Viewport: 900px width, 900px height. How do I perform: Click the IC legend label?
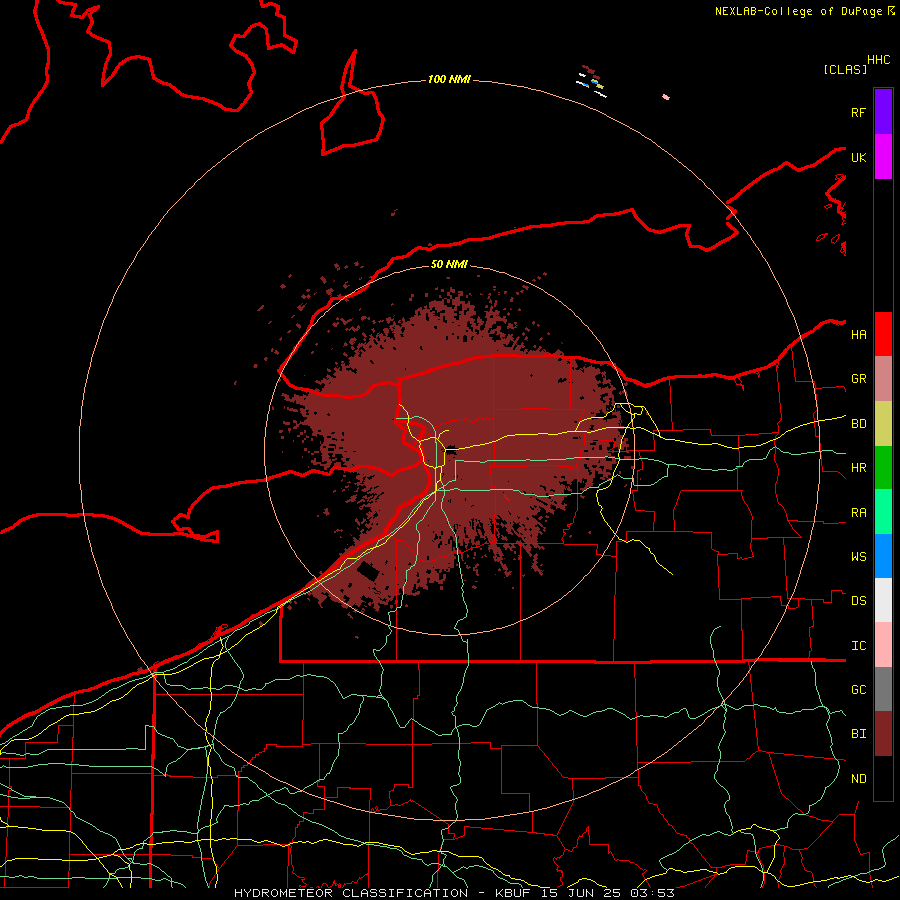coord(859,646)
